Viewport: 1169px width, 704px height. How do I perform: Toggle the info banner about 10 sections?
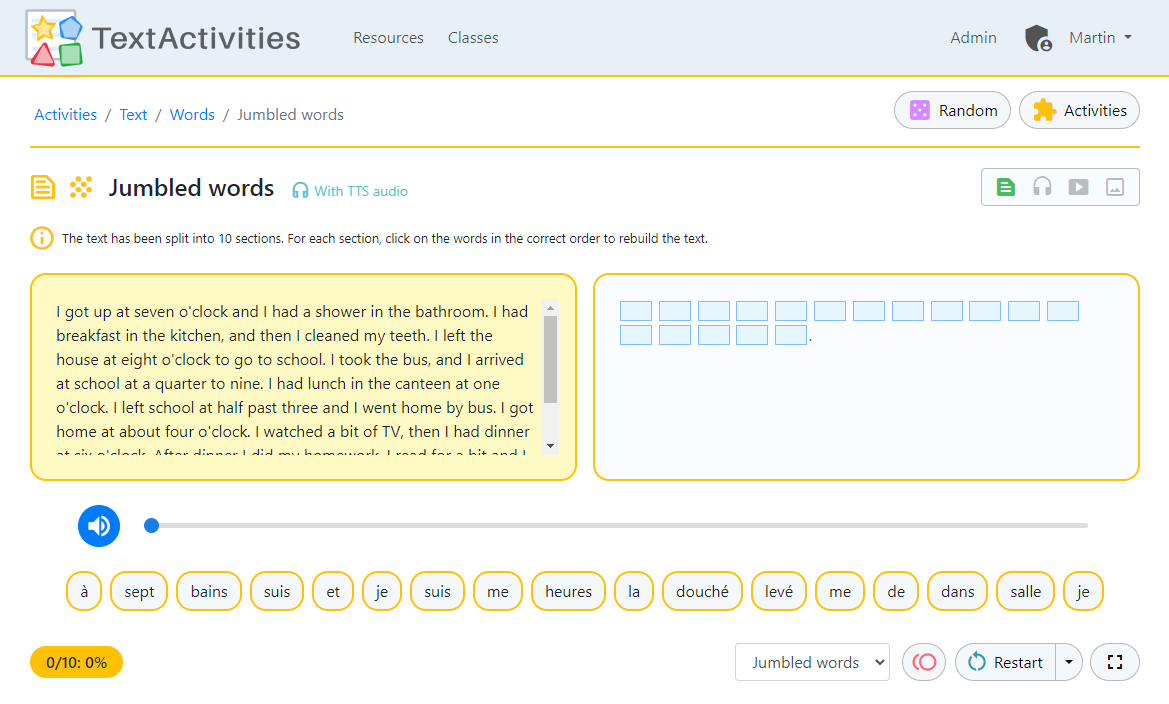click(41, 238)
